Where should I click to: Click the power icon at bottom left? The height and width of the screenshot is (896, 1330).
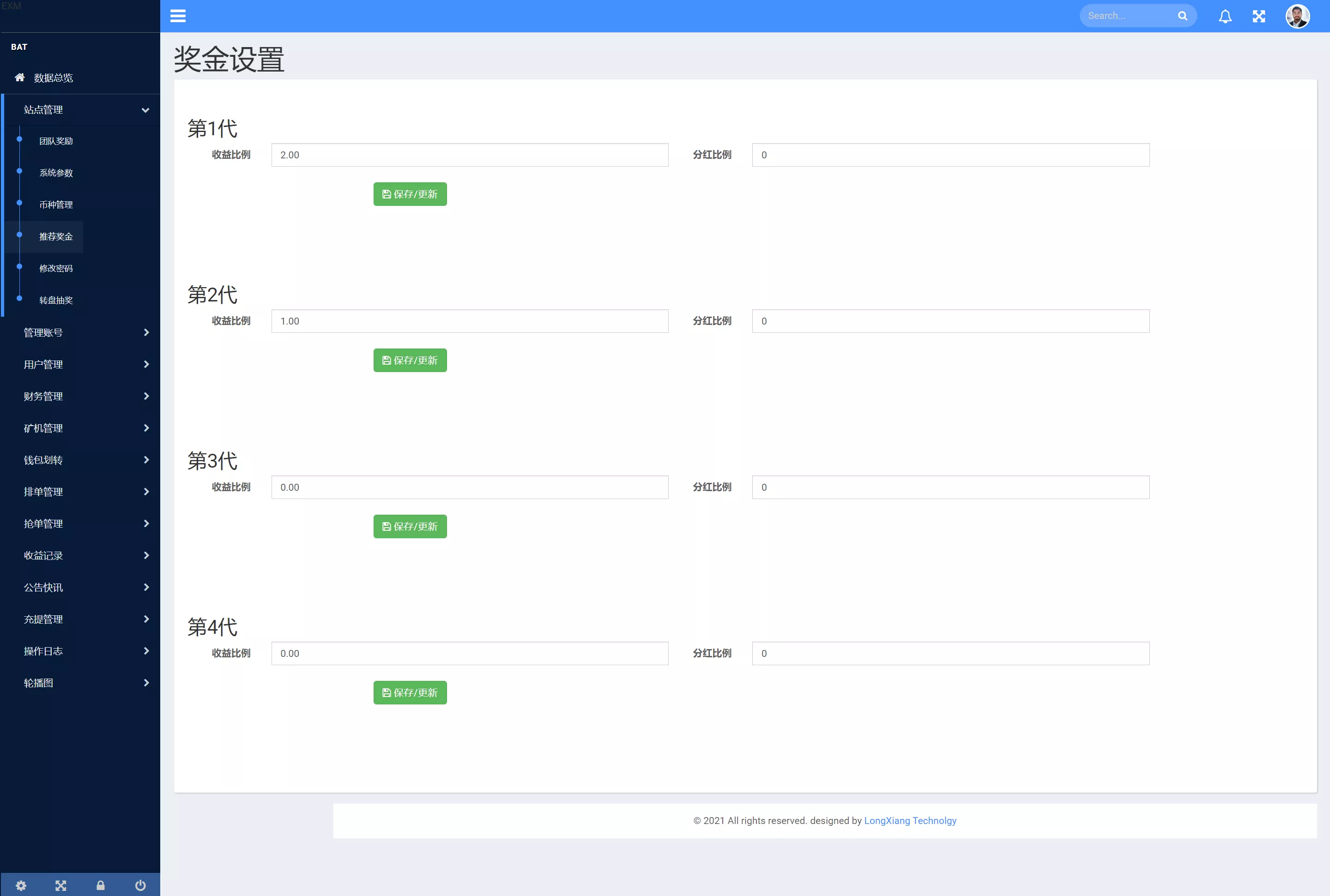[x=140, y=884]
